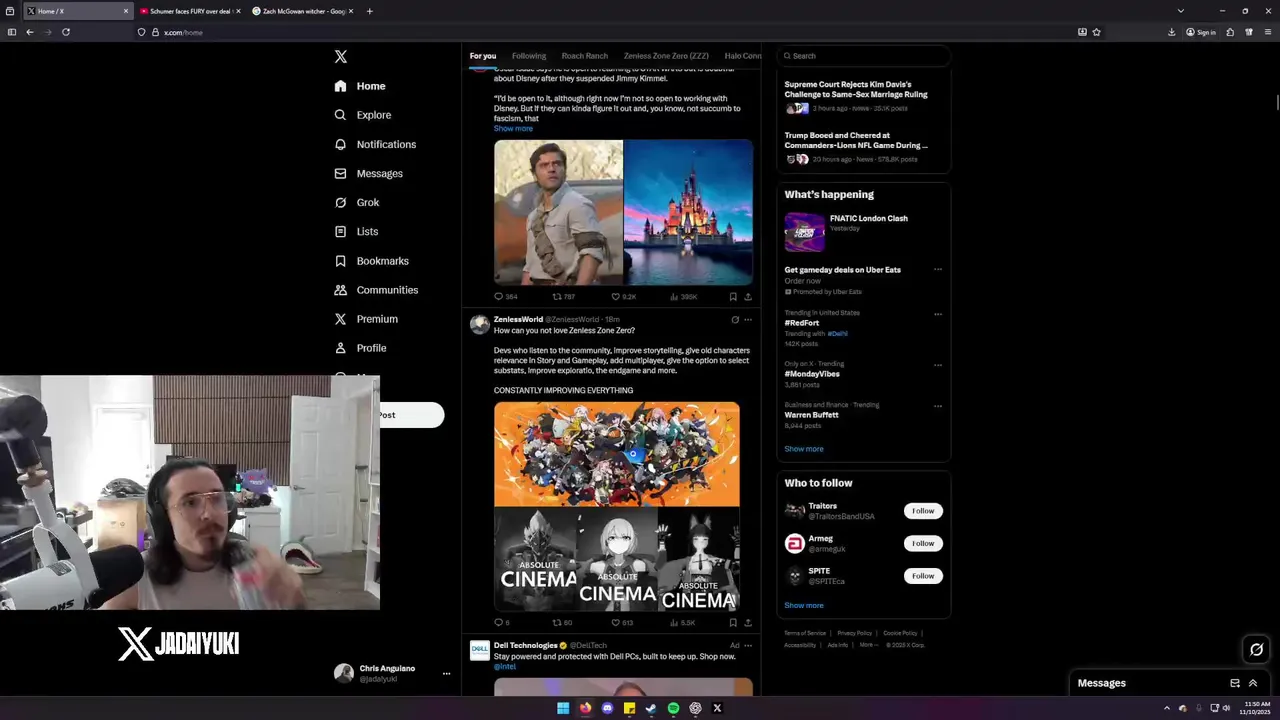Screen dimensions: 1280x720
Task: Follow the SPITE account
Action: coord(923,576)
